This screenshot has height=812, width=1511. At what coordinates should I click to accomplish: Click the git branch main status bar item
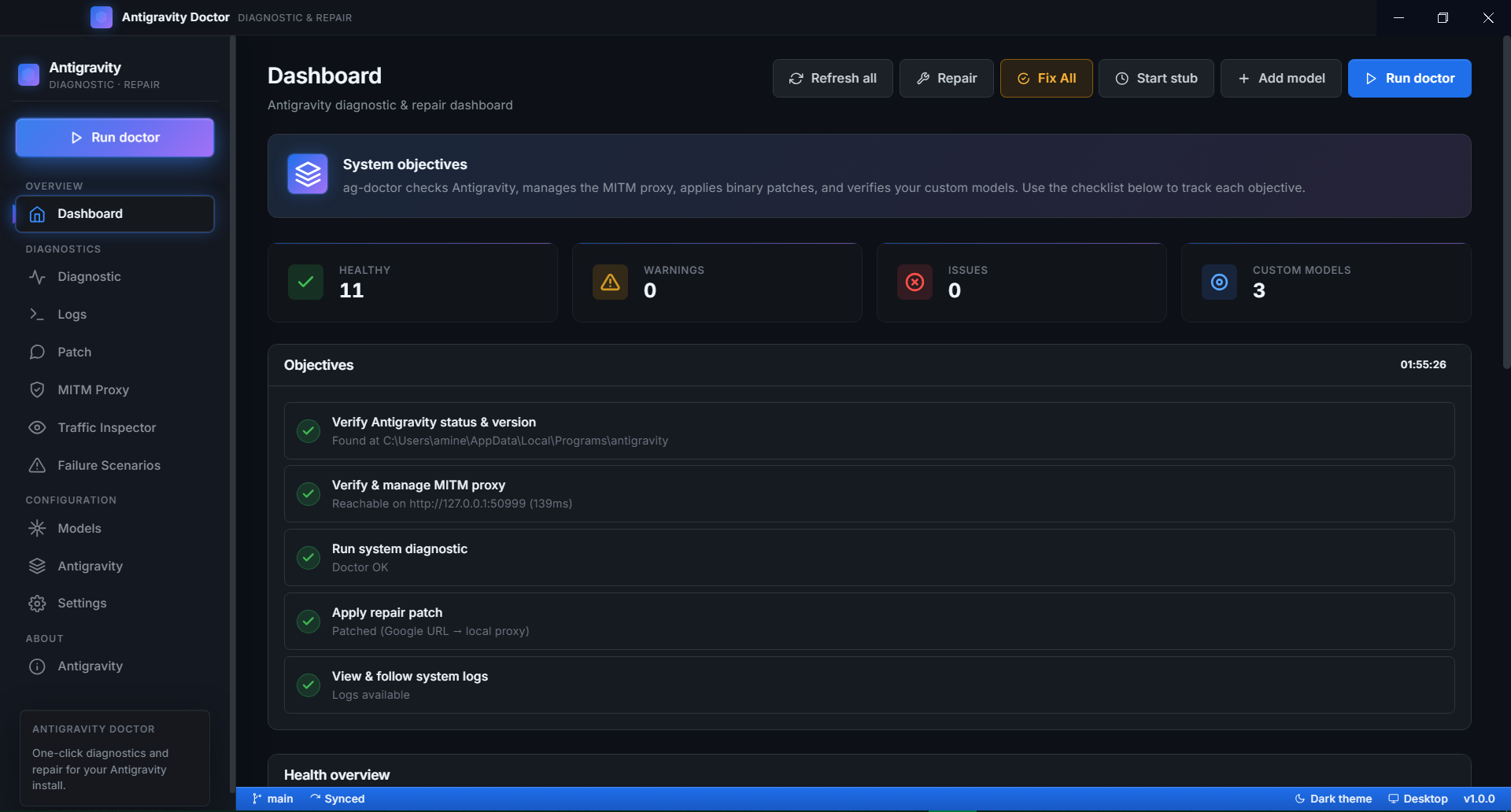[x=272, y=799]
